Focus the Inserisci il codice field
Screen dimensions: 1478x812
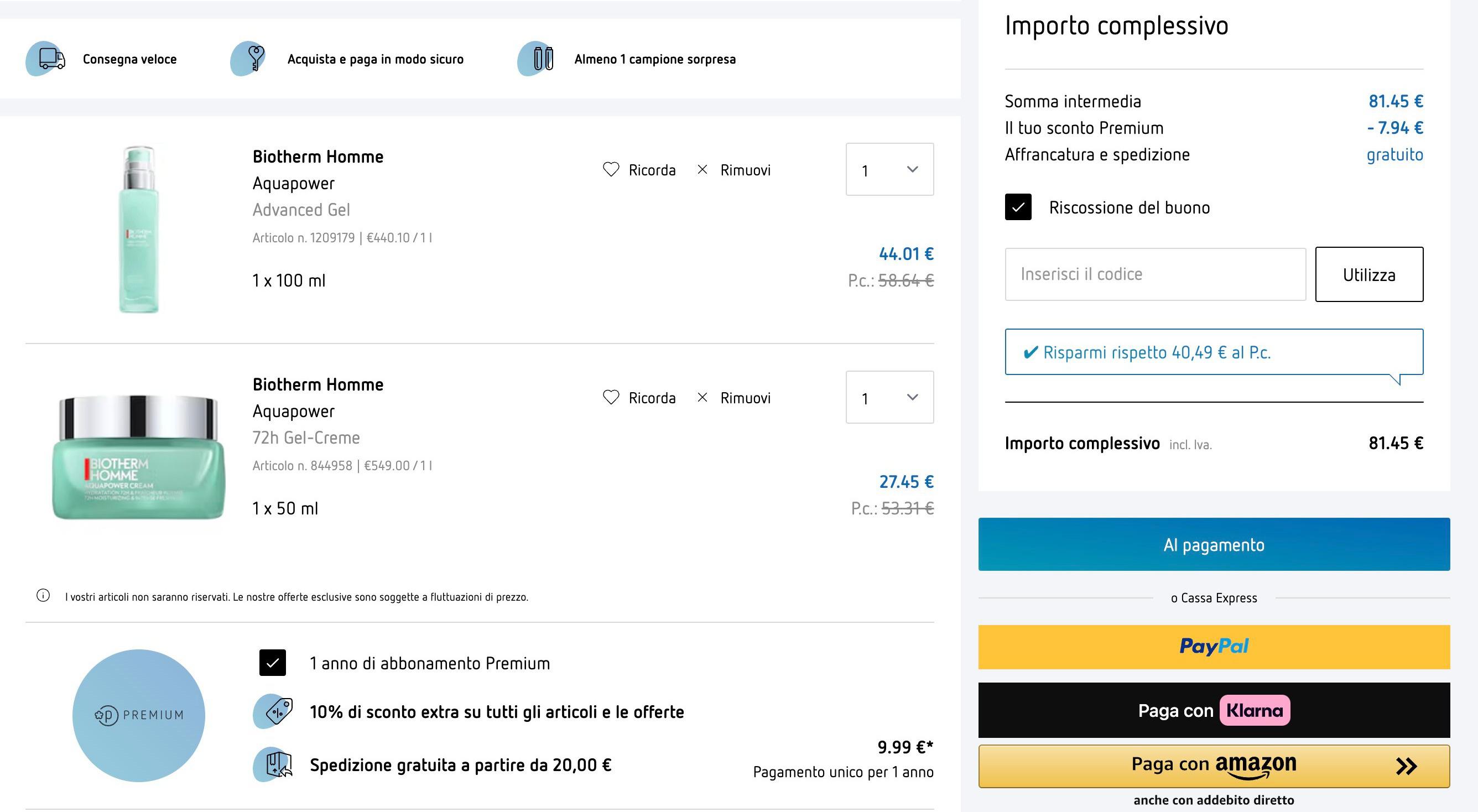[1156, 274]
